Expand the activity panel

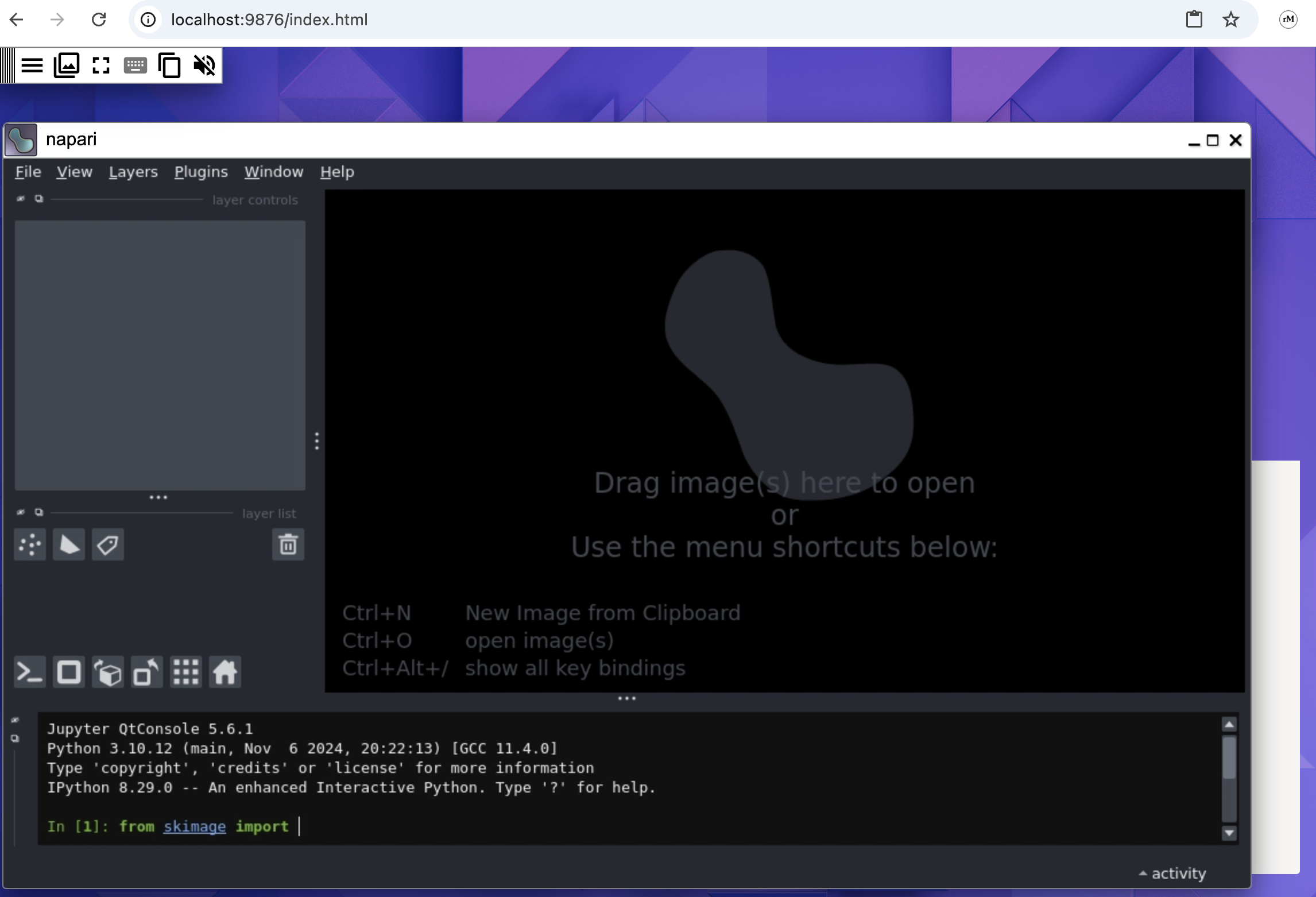click(1172, 873)
